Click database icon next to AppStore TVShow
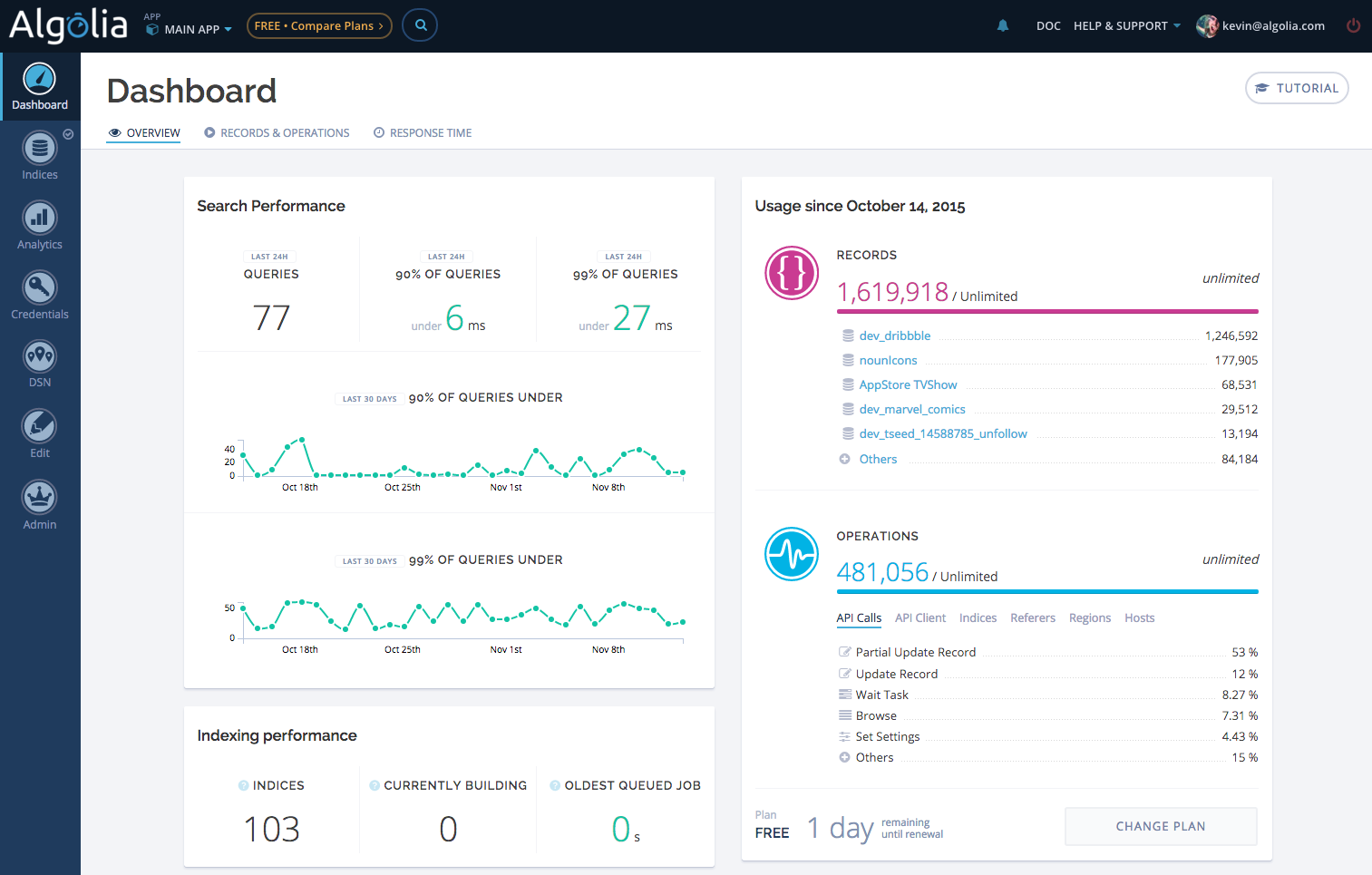The image size is (1372, 875). coord(848,384)
